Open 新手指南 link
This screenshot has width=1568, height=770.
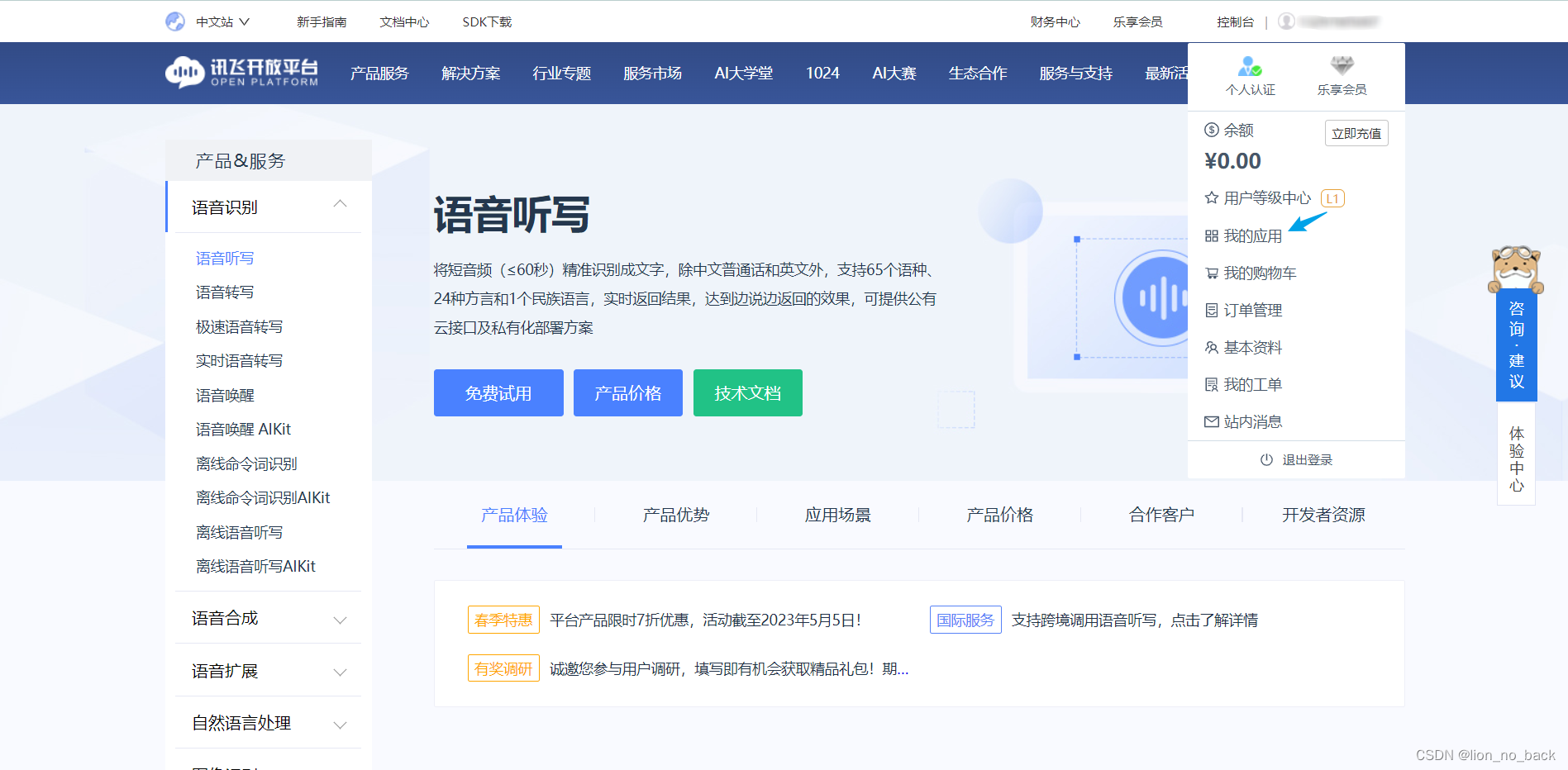(322, 22)
